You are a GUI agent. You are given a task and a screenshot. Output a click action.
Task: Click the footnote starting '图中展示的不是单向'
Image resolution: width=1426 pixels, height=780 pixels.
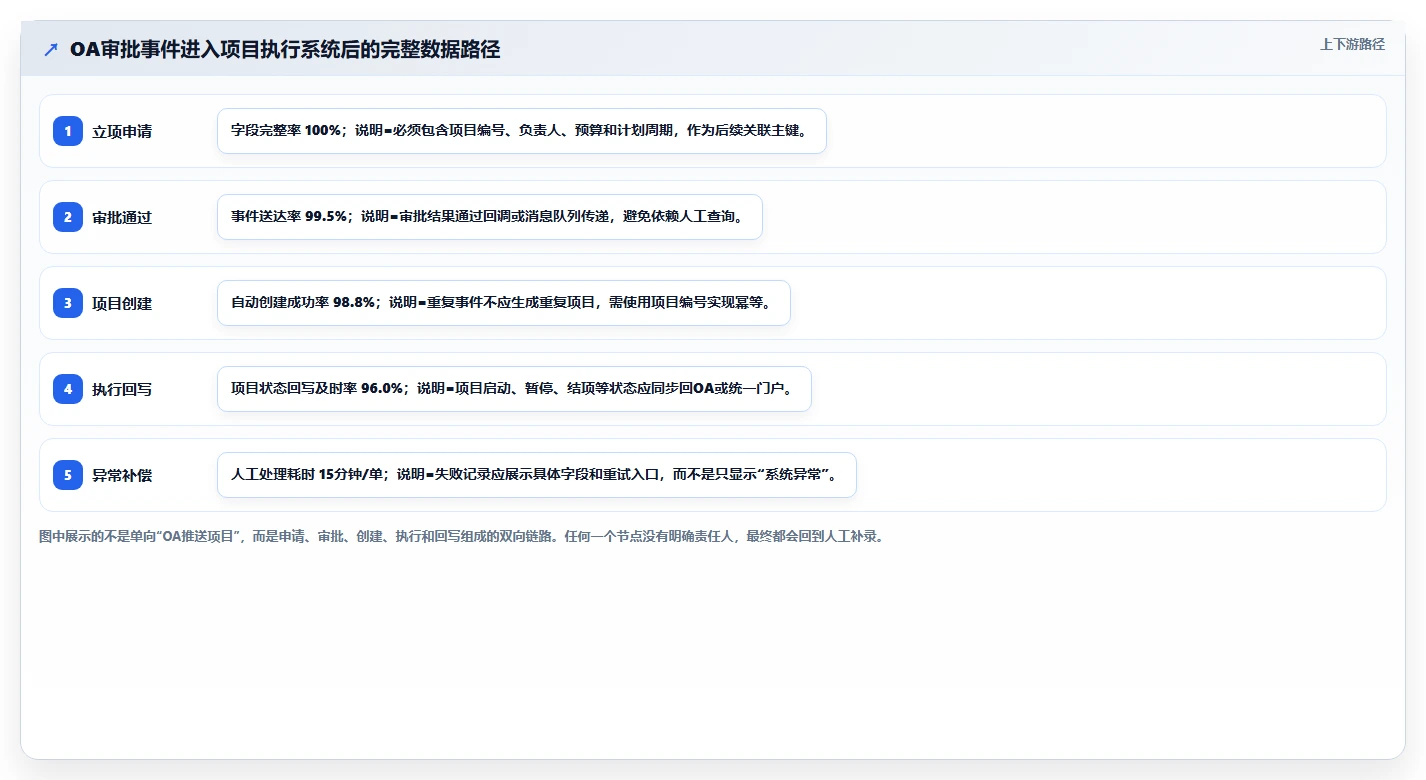coord(461,536)
